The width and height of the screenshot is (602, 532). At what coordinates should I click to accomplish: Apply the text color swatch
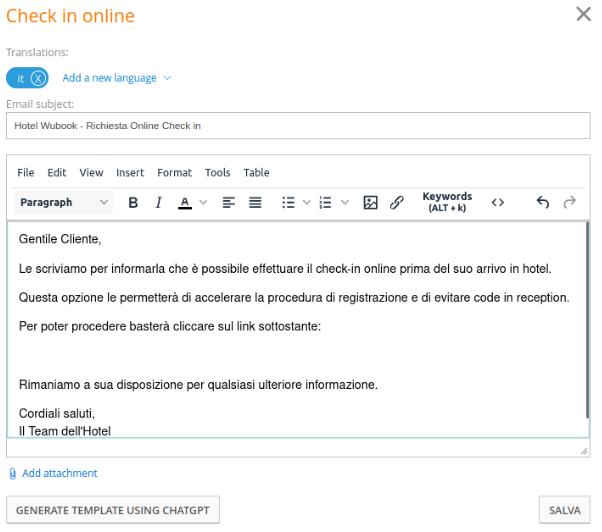tap(185, 202)
